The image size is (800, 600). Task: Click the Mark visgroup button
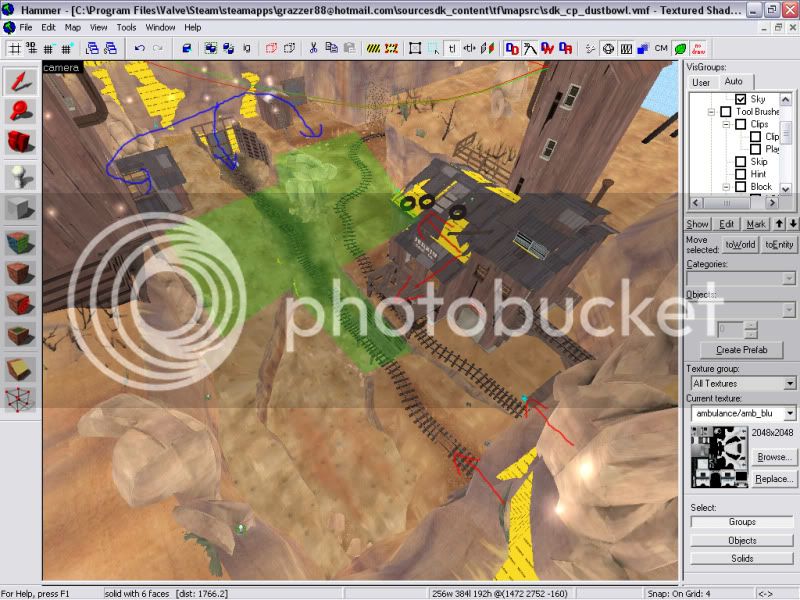pyautogui.click(x=756, y=224)
